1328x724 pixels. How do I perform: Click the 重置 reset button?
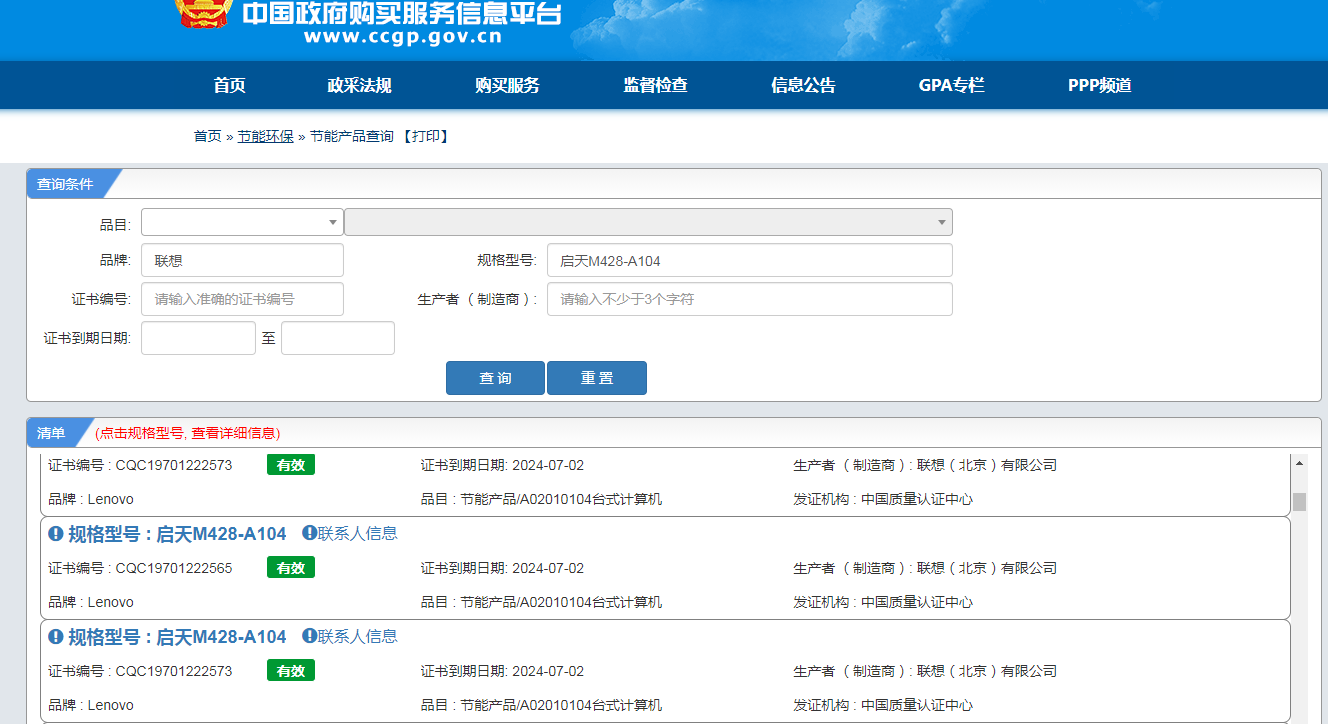[597, 378]
